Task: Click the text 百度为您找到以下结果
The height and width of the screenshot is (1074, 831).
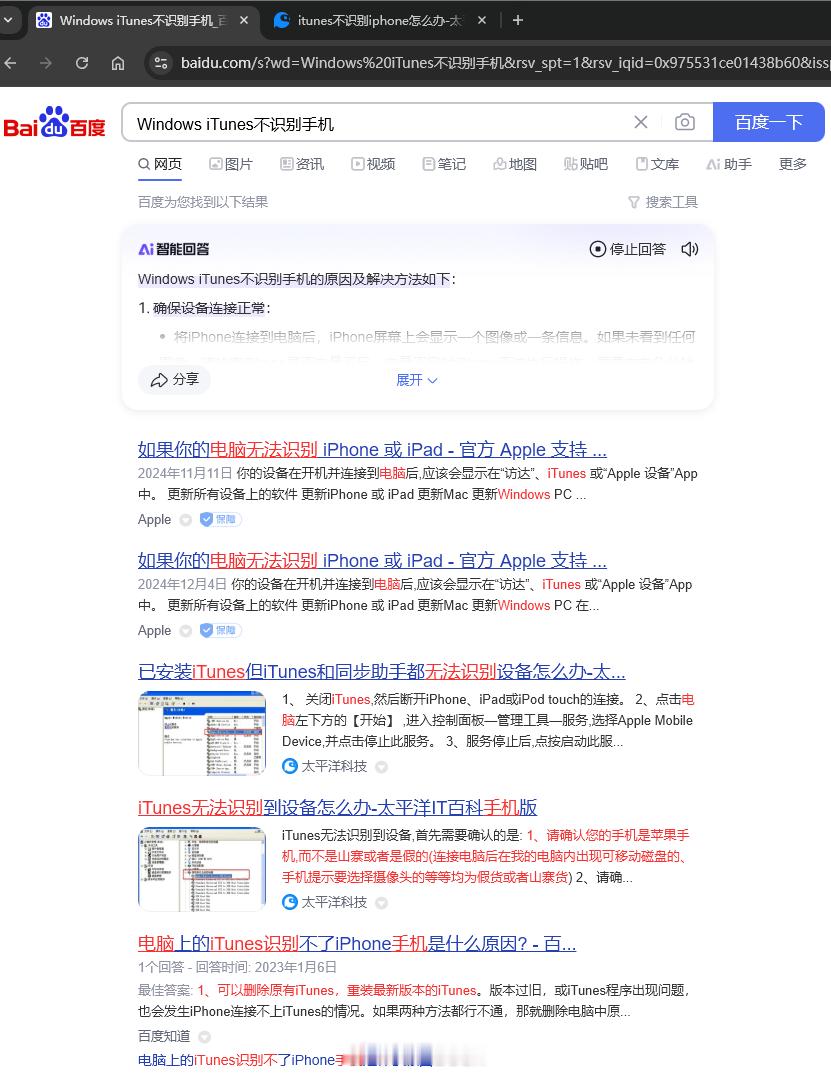Action: [x=203, y=202]
